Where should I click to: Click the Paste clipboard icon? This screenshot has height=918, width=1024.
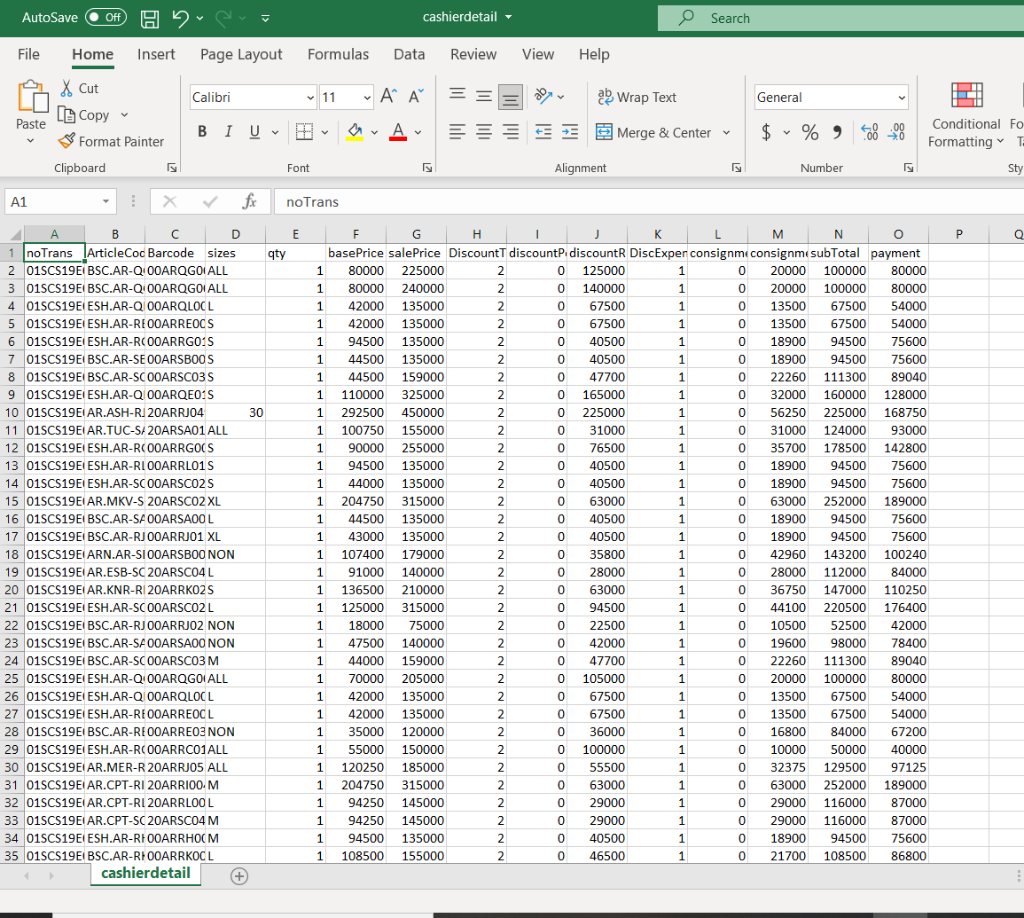[31, 97]
